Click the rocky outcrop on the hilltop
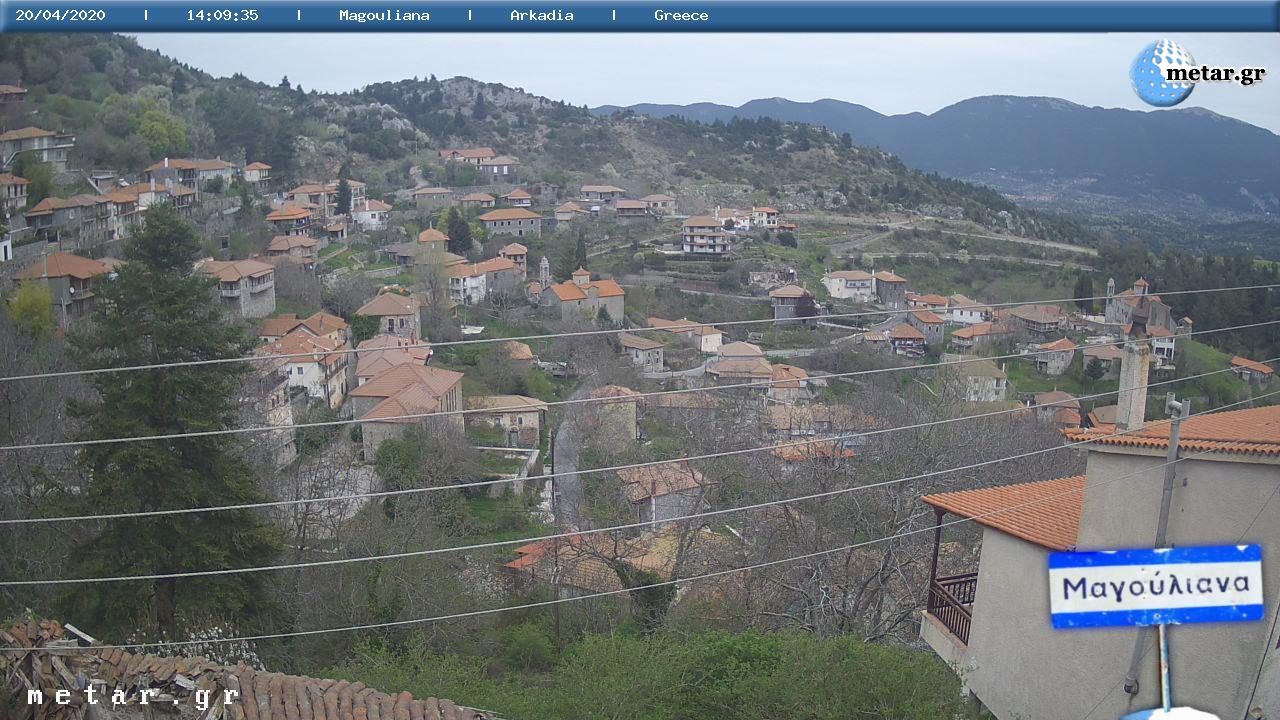Viewport: 1280px width, 720px height. [490, 95]
